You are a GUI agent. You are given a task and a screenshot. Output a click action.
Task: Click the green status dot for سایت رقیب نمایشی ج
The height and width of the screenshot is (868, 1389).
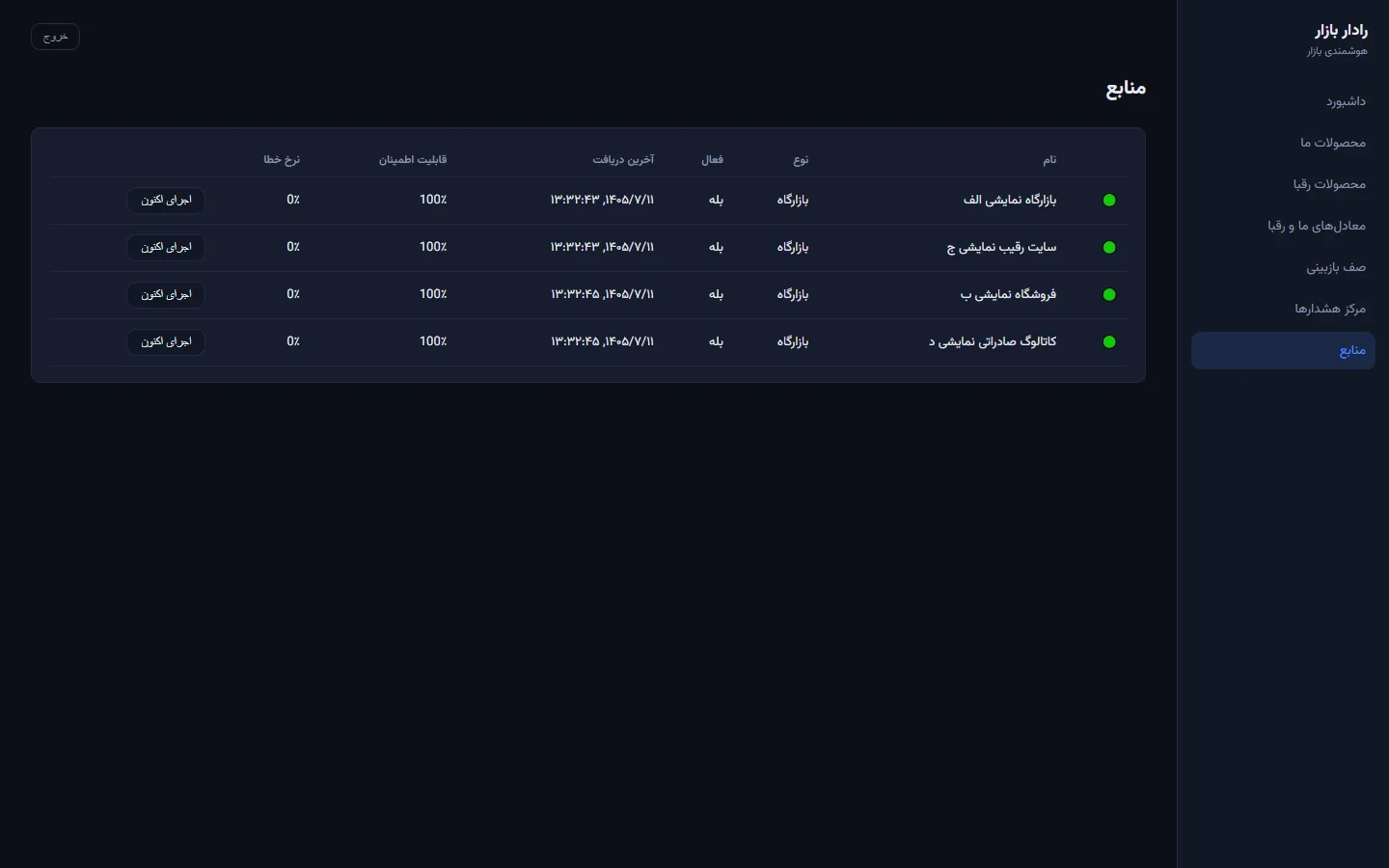[1109, 248]
